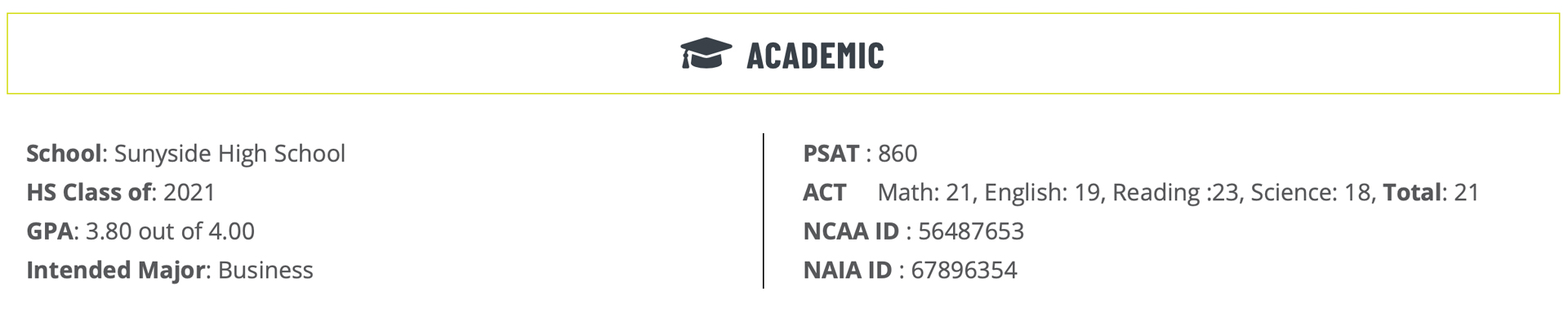
Task: Select the ACT label
Action: (825, 192)
